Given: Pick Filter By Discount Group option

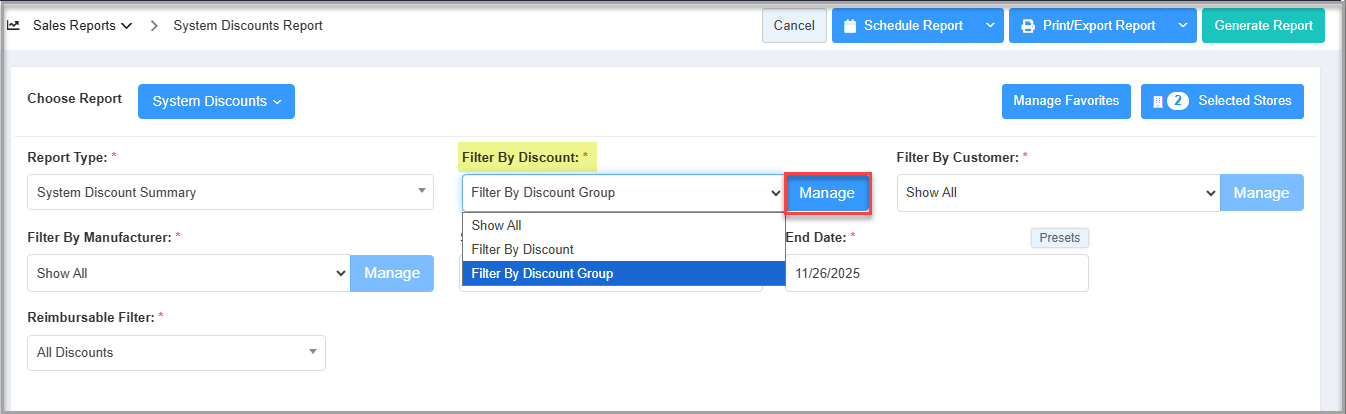Looking at the screenshot, I should [x=542, y=273].
